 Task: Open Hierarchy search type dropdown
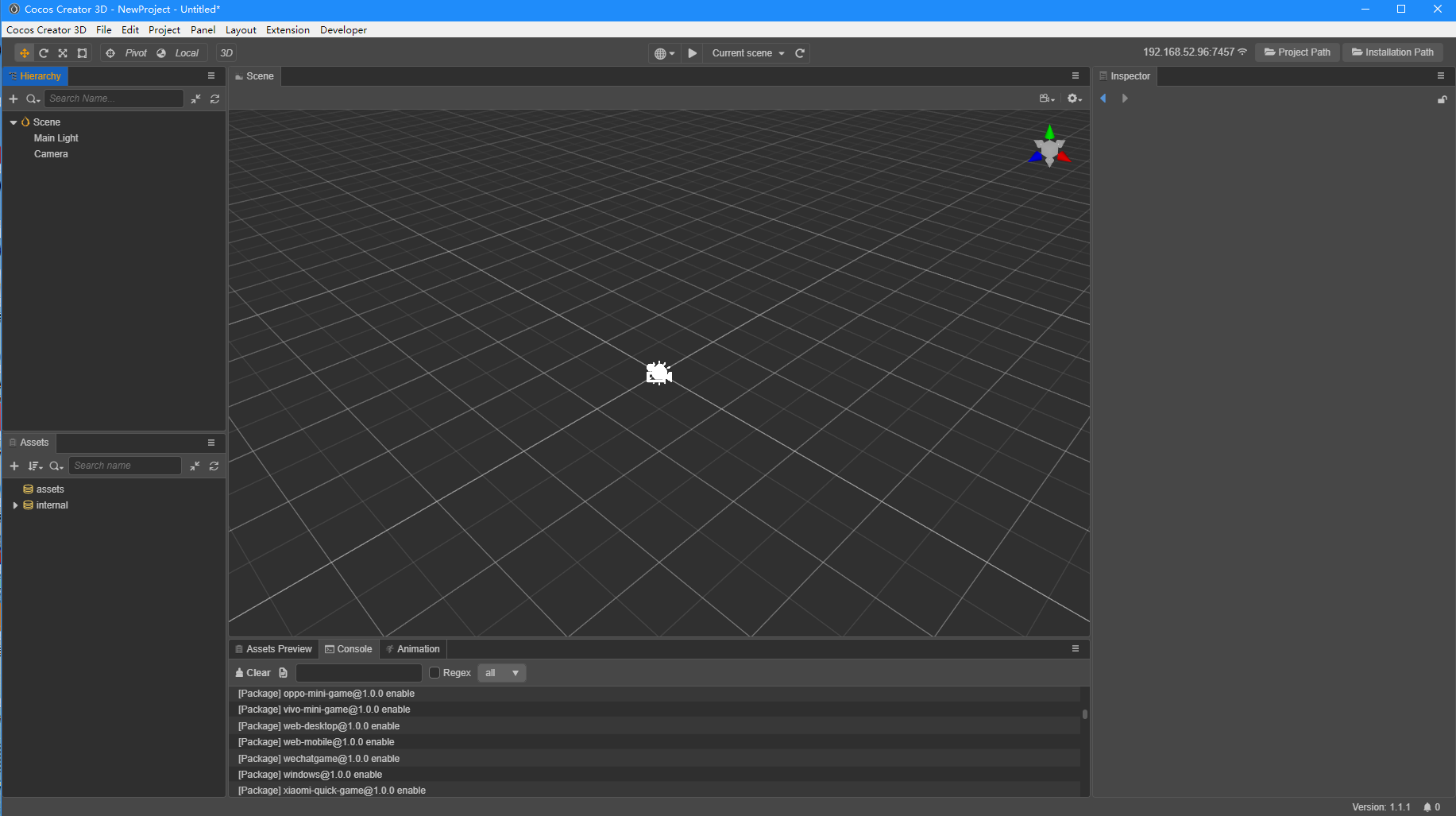[33, 99]
